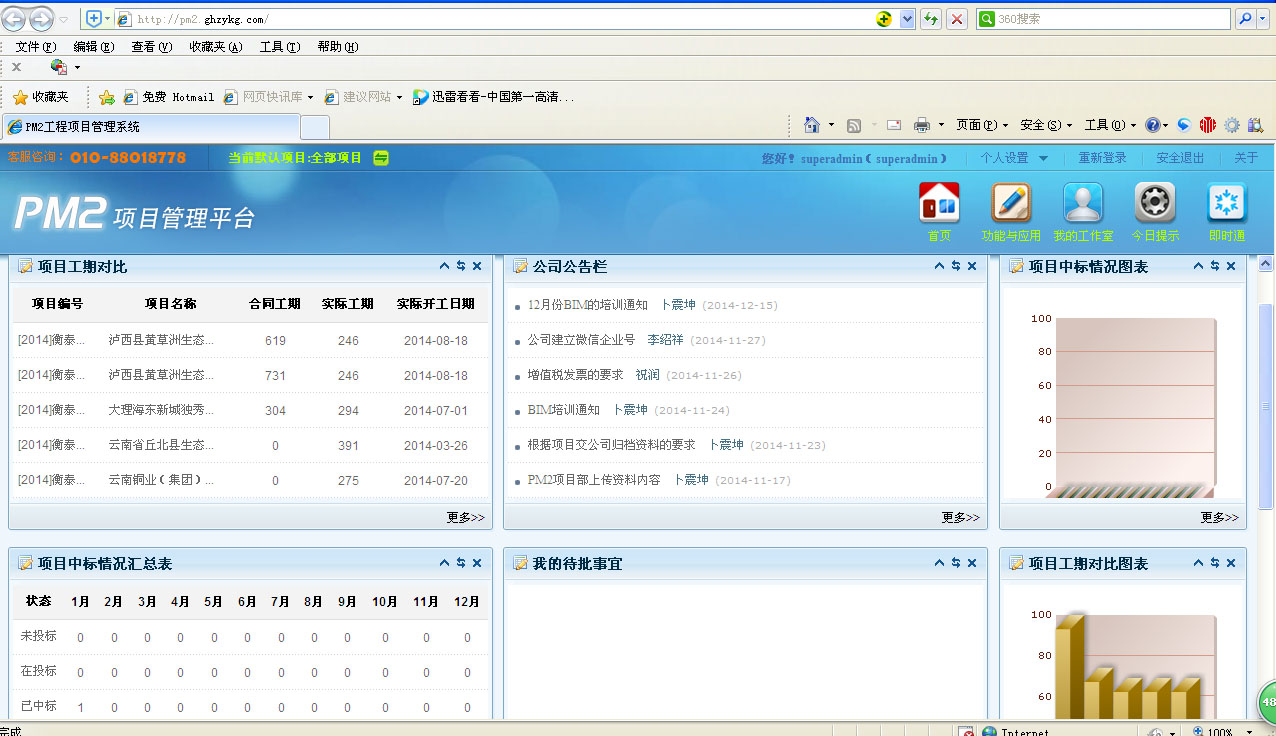Click the printer icon in toolbar
The image size is (1276, 736).
click(922, 125)
